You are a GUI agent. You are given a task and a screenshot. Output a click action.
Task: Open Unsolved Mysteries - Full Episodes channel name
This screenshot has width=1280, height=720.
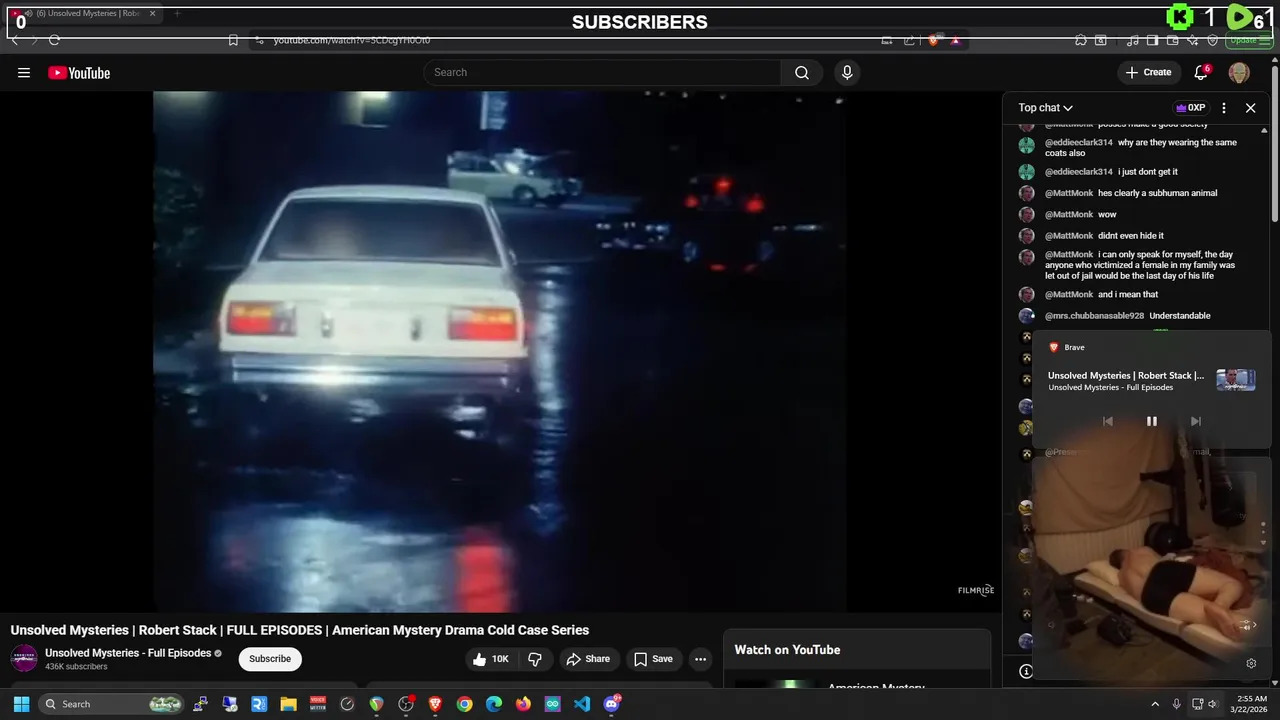click(128, 653)
